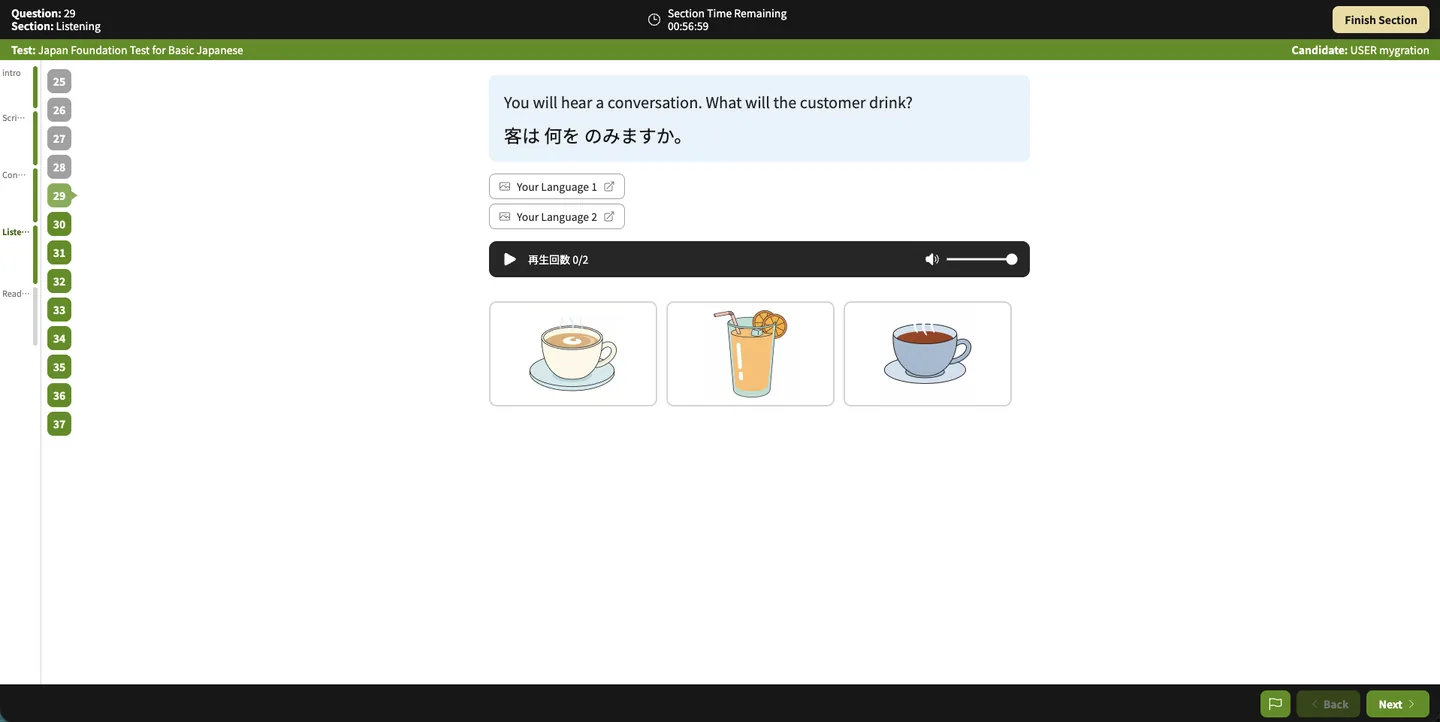Click Finish Section button

1380,20
